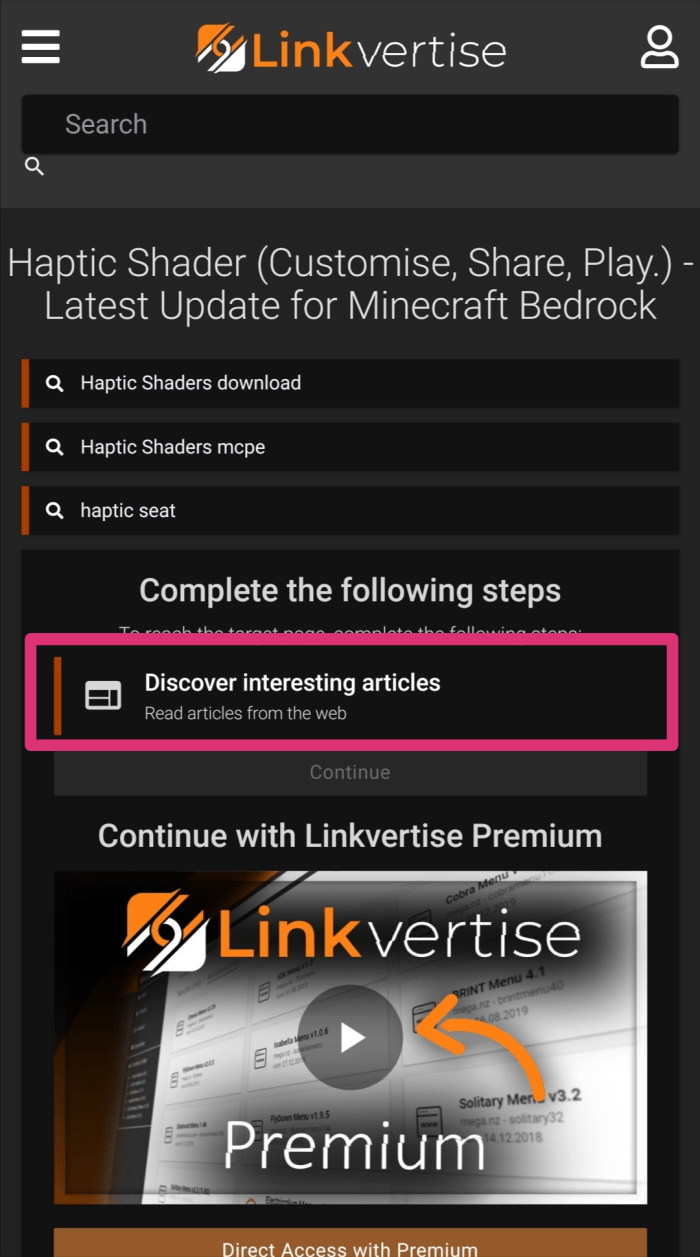Select the haptic seat search suggestion

pyautogui.click(x=350, y=511)
